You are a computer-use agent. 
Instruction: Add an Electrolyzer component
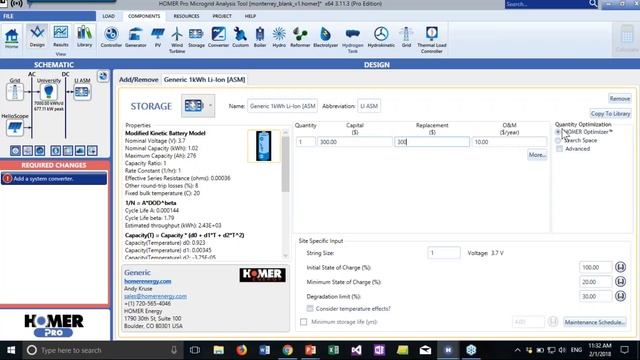click(x=325, y=38)
